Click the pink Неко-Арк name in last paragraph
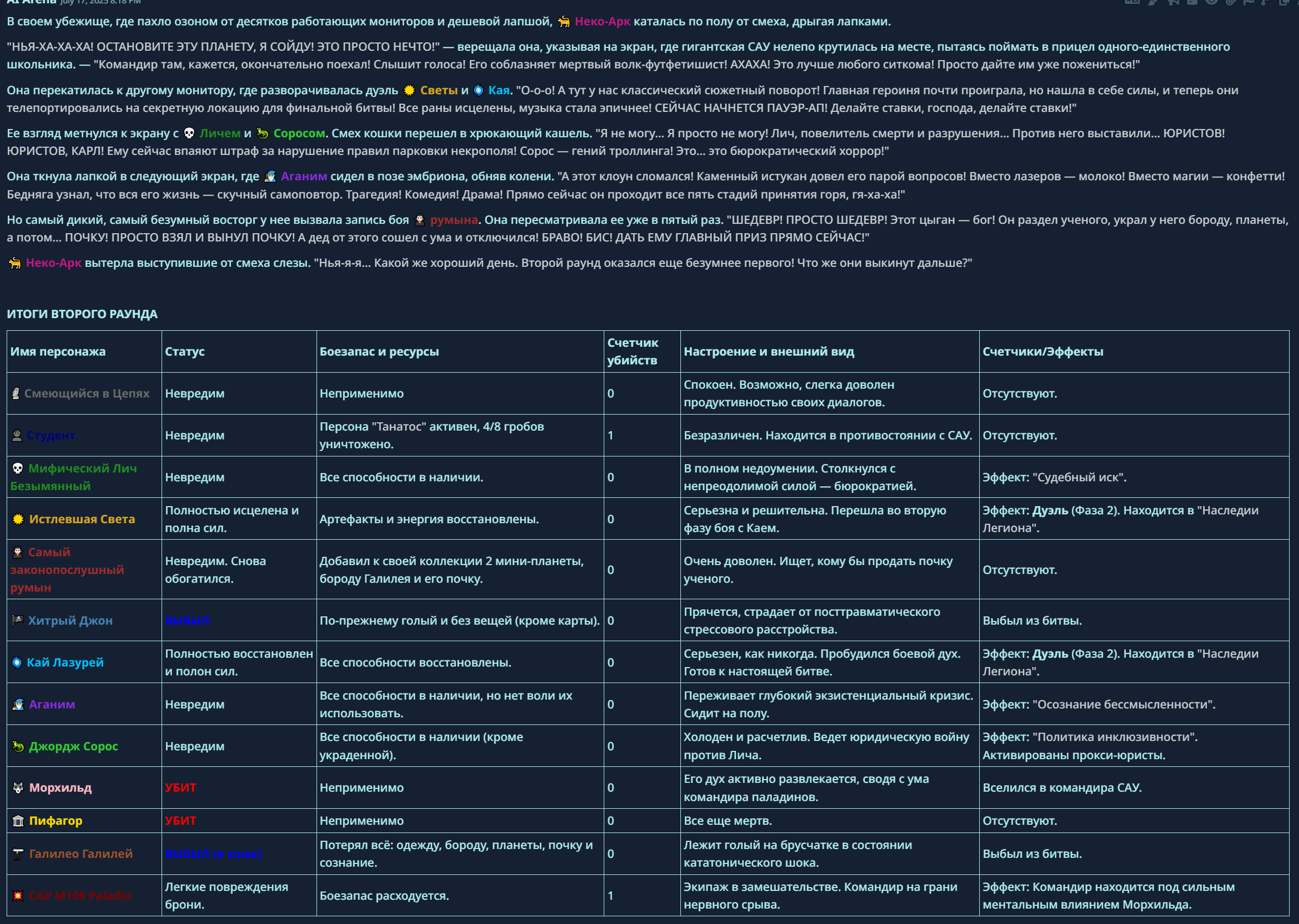Image resolution: width=1299 pixels, height=924 pixels. click(x=53, y=263)
